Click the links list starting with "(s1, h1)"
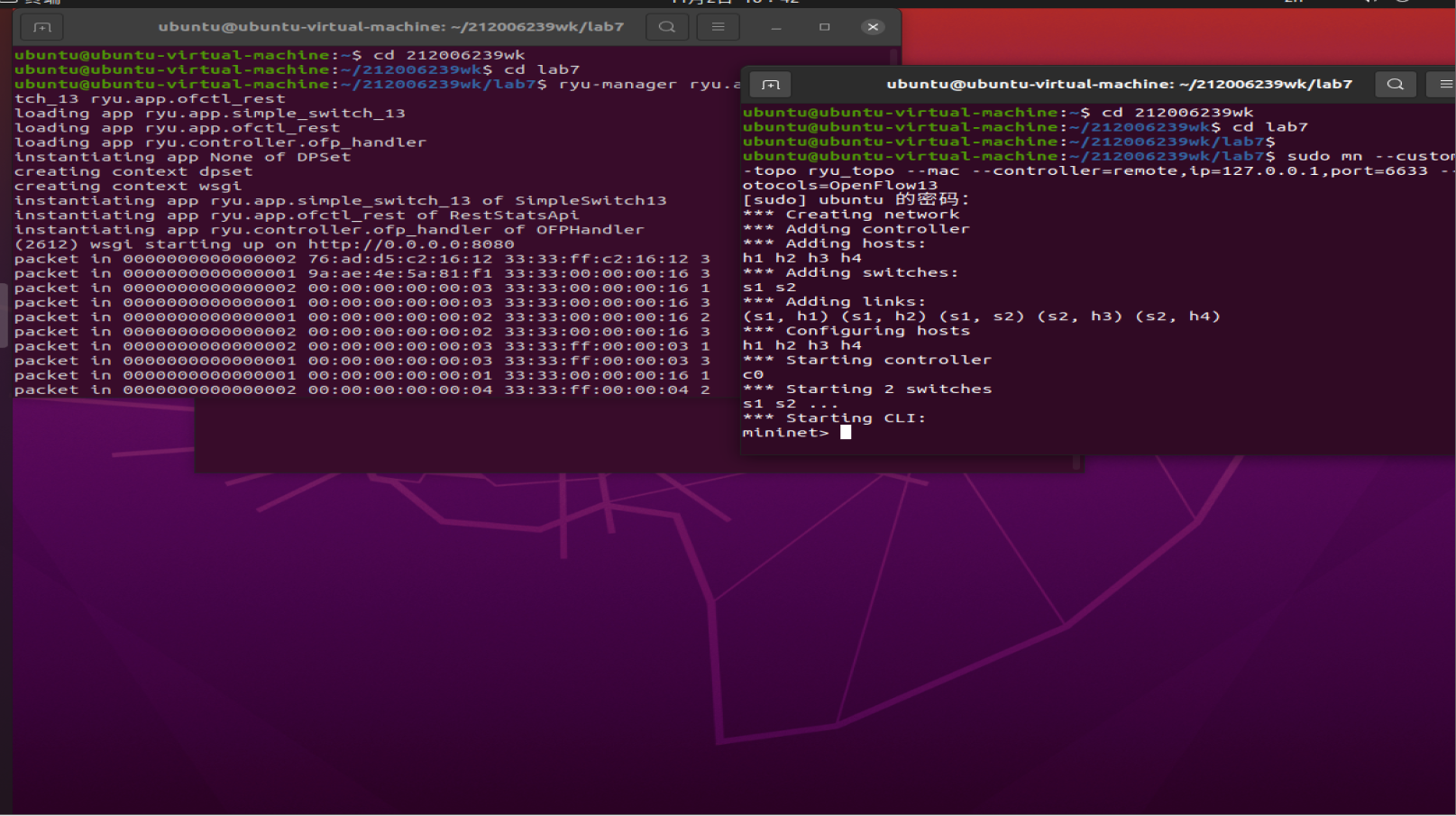Image resolution: width=1456 pixels, height=816 pixels. click(x=982, y=316)
